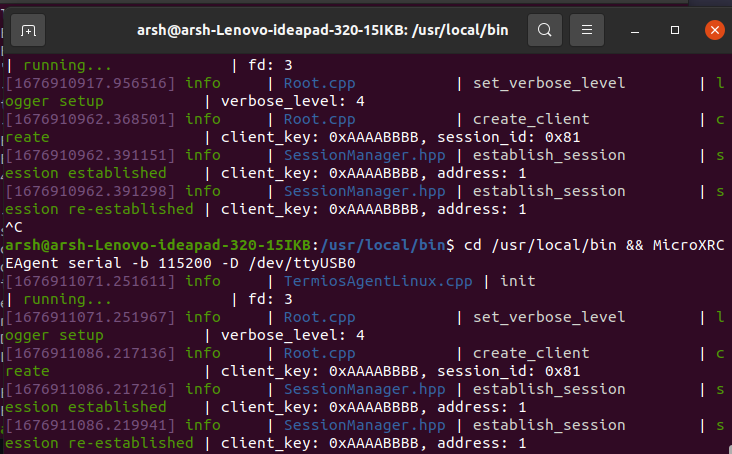
Task: Click 'establish_session' at timestamp 1676911086.219941
Action: point(549,425)
